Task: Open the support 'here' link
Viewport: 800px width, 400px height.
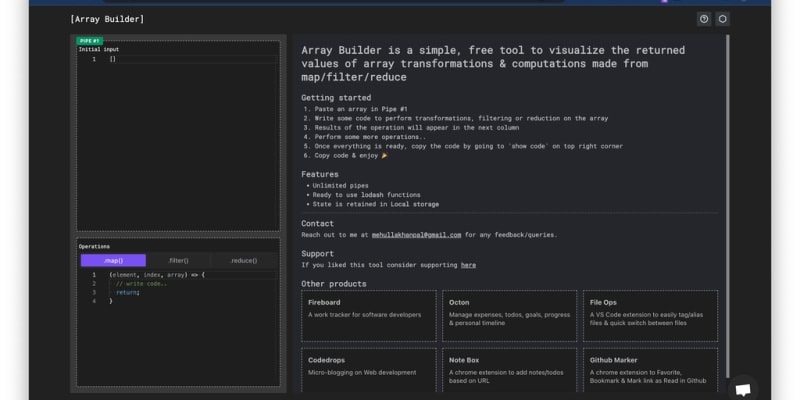Action: 468,265
